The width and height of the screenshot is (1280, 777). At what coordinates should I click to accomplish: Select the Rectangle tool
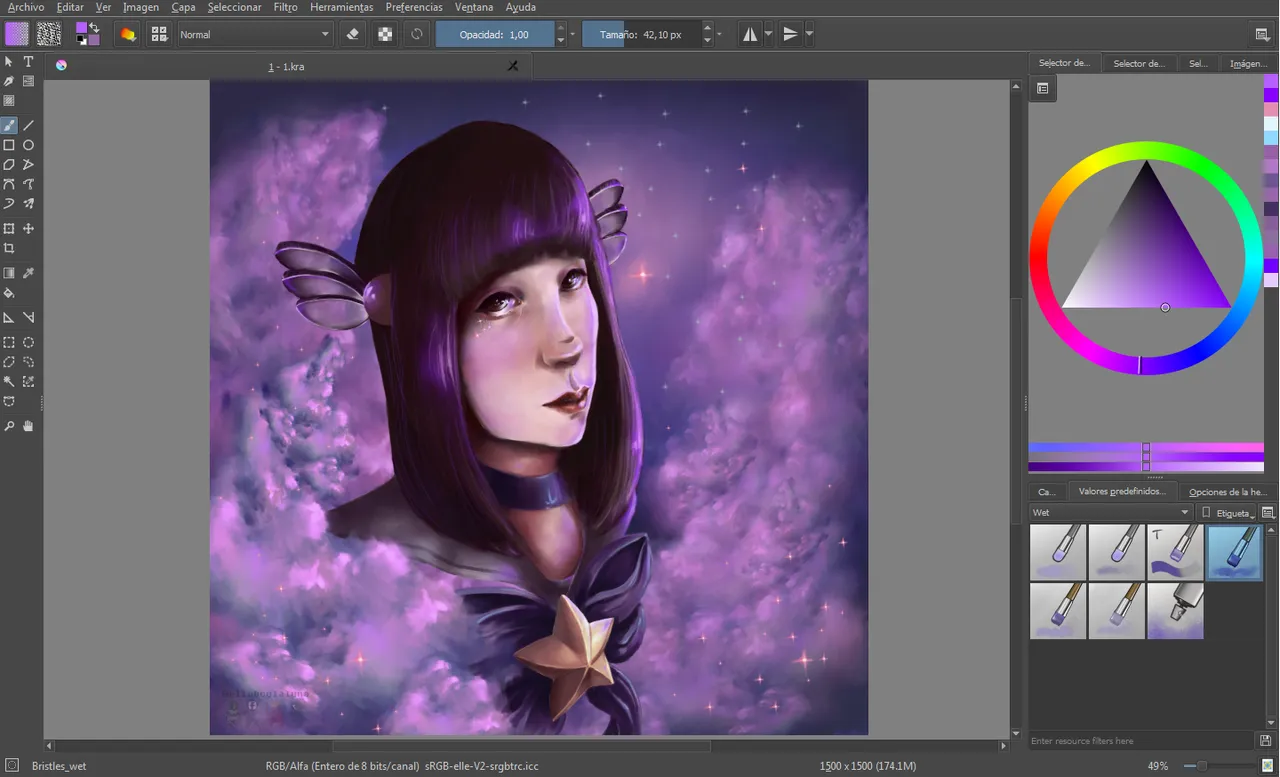[9, 145]
